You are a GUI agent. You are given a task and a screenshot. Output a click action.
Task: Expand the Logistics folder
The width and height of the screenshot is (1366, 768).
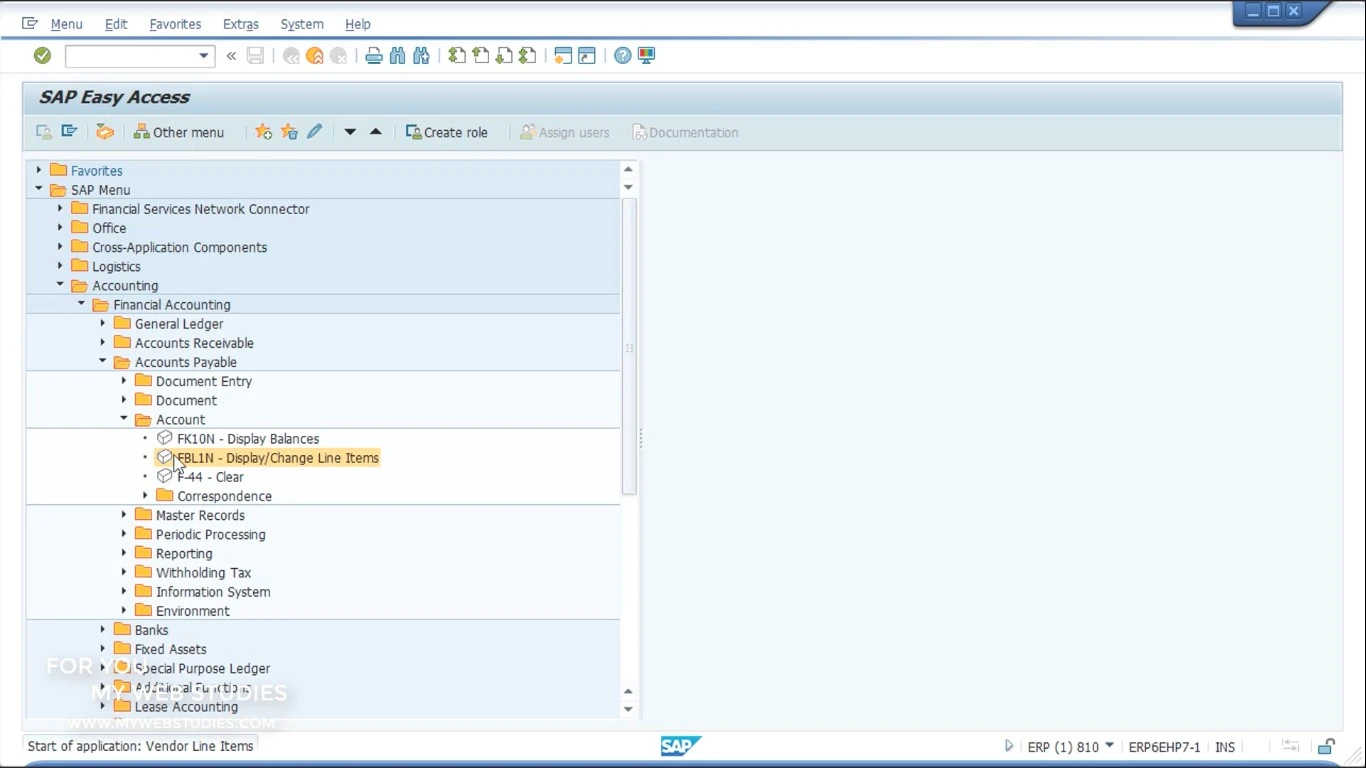point(60,266)
